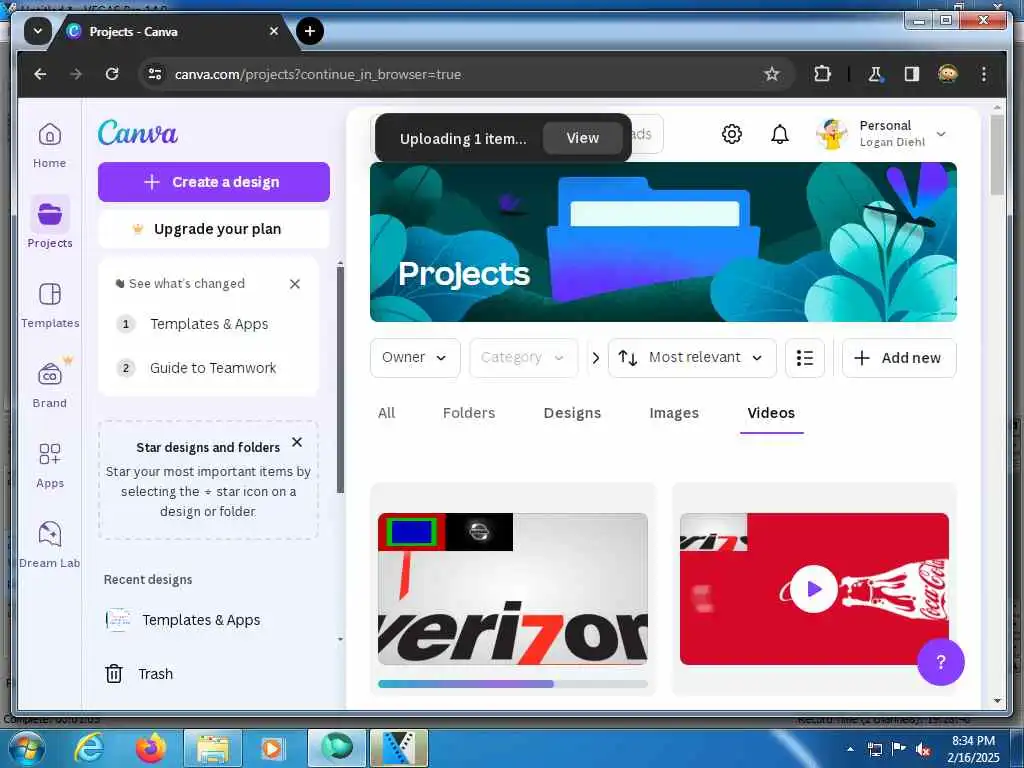Launch Internet Explorer from the taskbar

click(x=89, y=748)
